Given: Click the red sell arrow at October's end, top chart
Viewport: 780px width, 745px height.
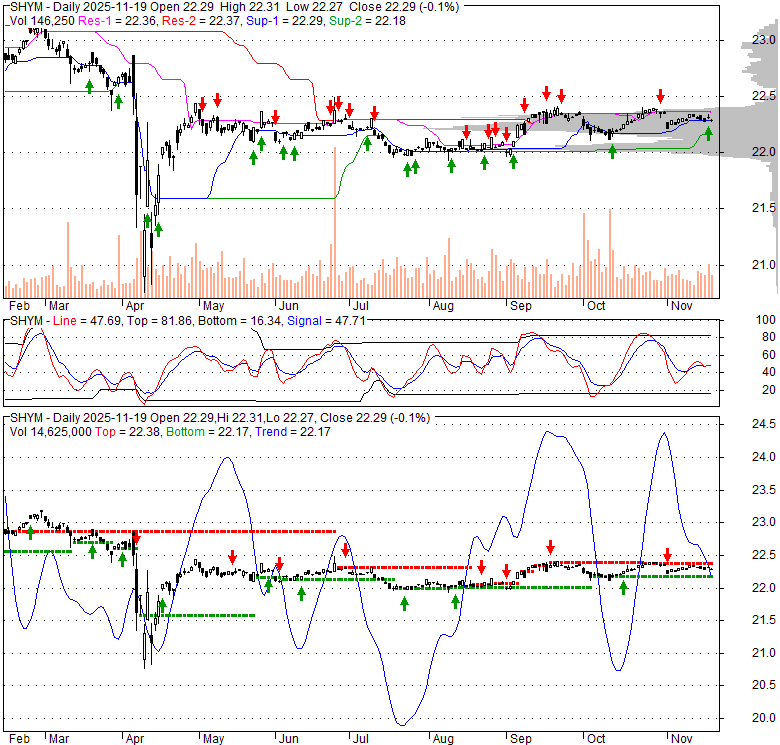Looking at the screenshot, I should point(660,95).
